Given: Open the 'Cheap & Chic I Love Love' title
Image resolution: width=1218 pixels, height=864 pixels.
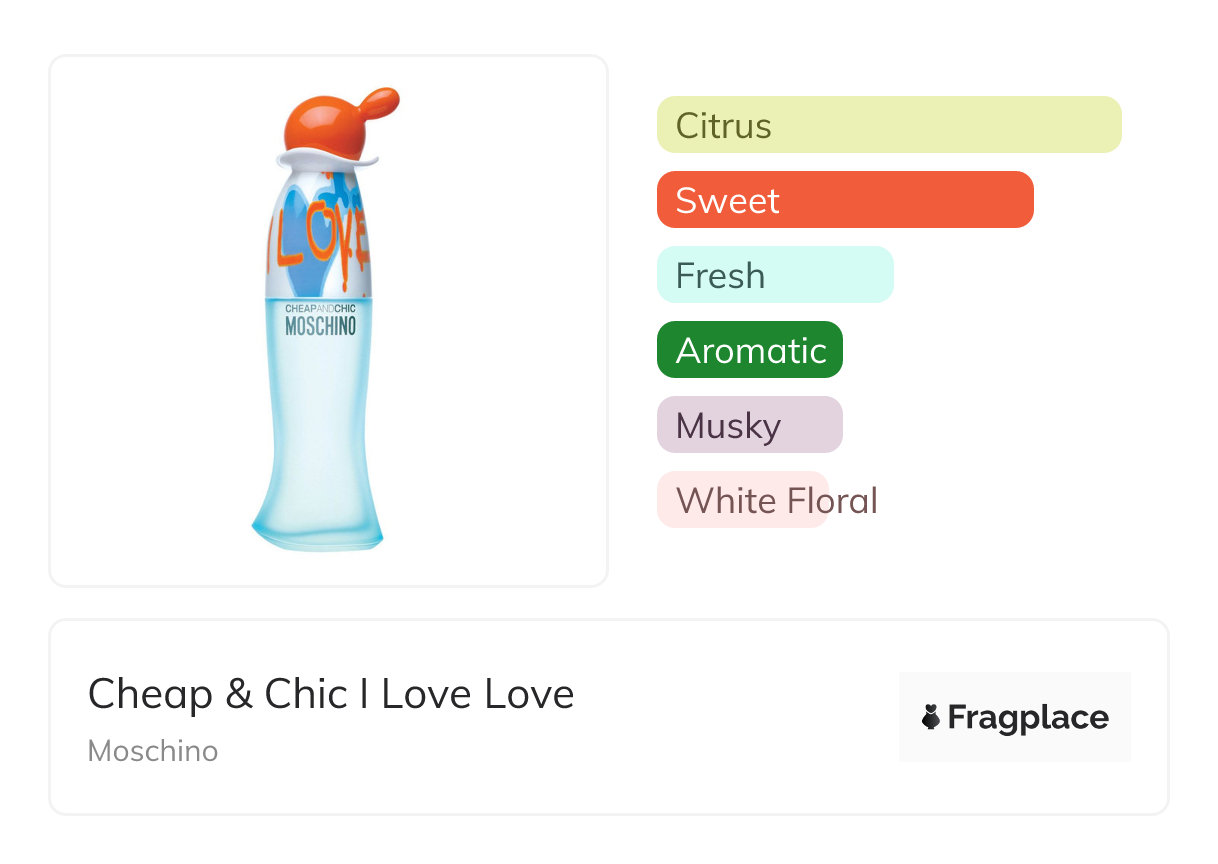Looking at the screenshot, I should tap(331, 694).
